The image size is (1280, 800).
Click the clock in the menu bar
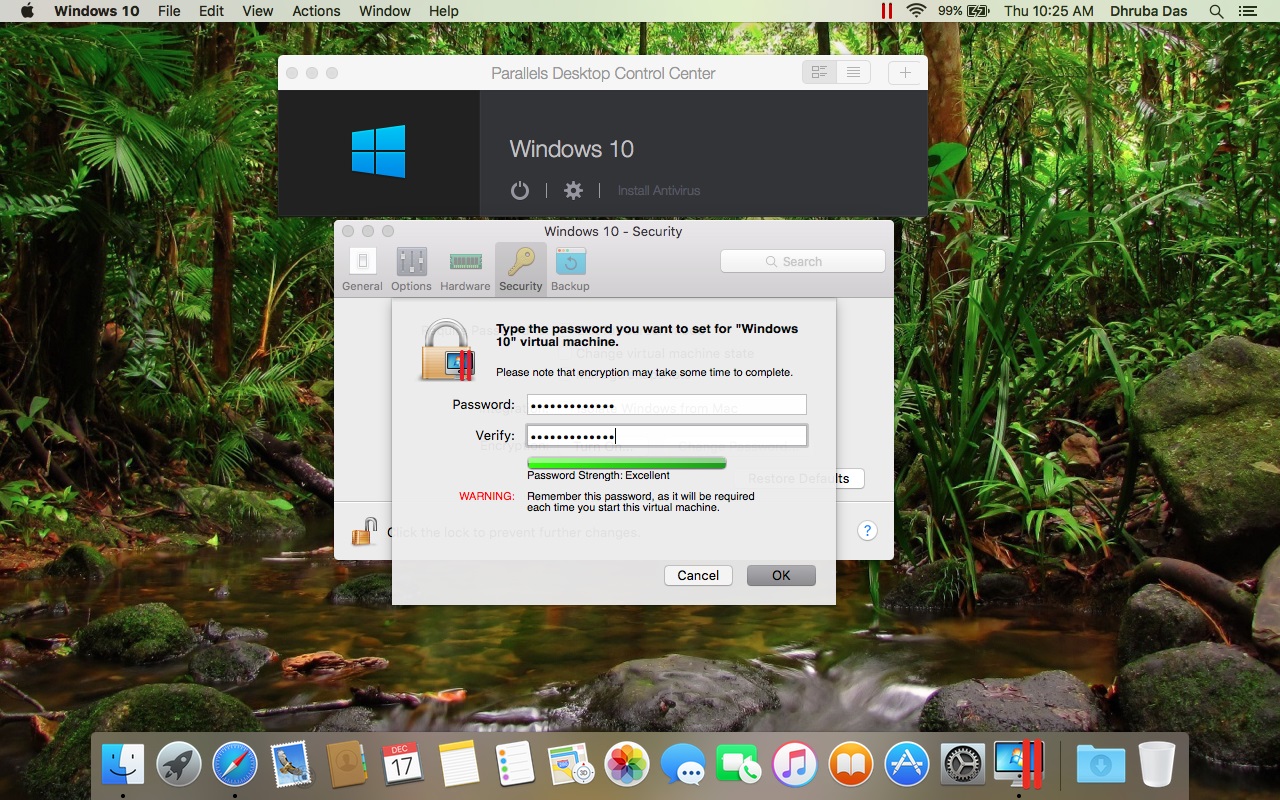[x=1048, y=11]
